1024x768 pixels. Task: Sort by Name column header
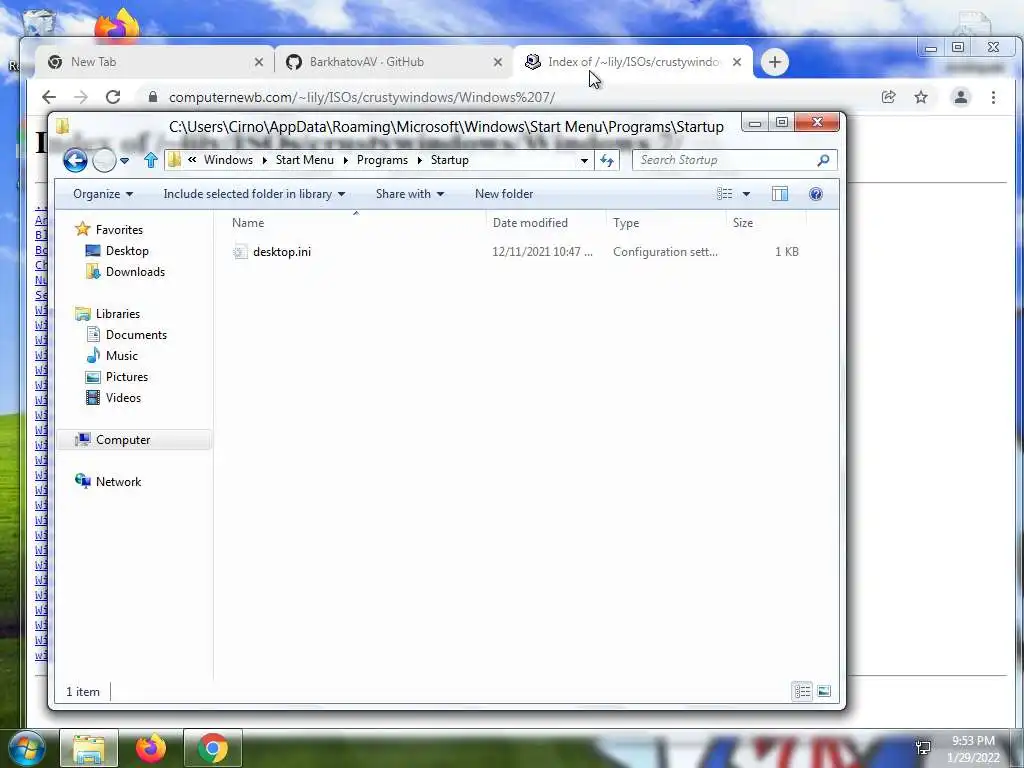click(248, 223)
